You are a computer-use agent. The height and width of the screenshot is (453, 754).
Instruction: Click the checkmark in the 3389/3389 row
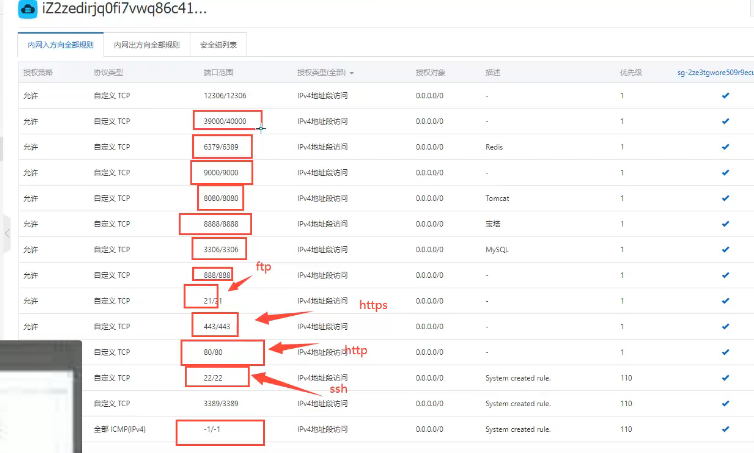725,403
